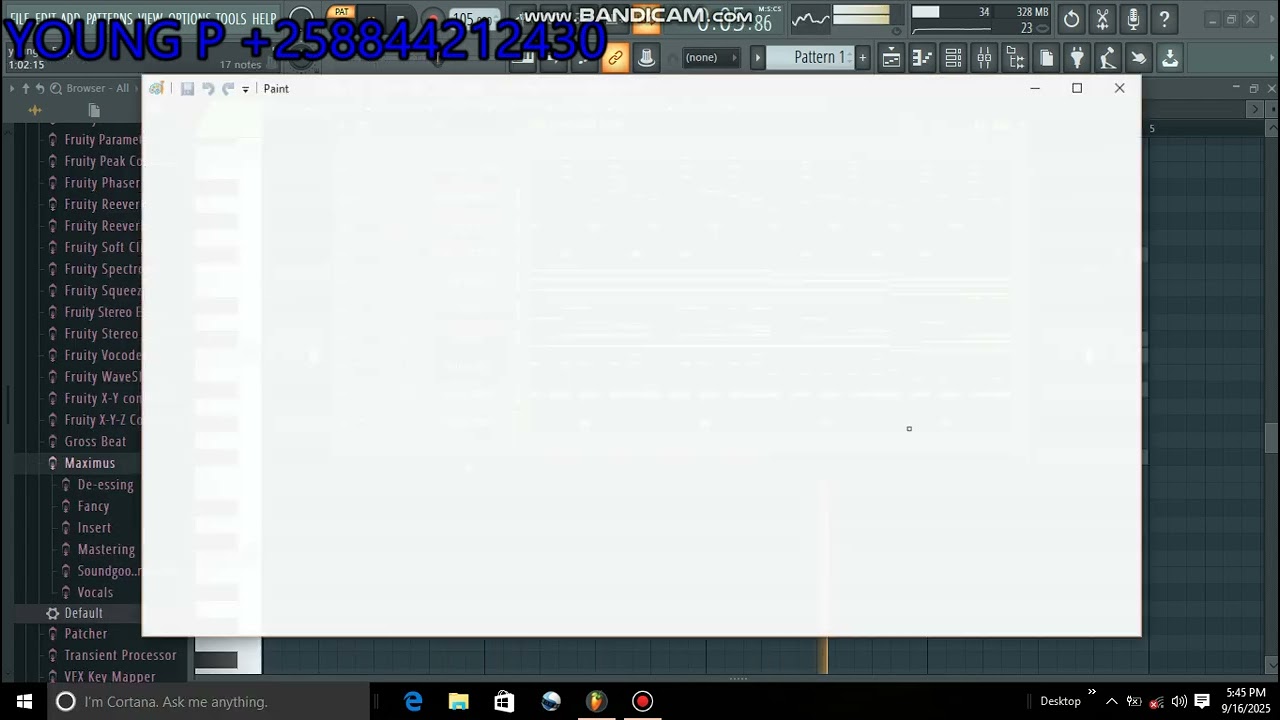Viewport: 1280px width, 720px height.
Task: Open the browser/plugin picker view icon
Action: tap(1015, 58)
